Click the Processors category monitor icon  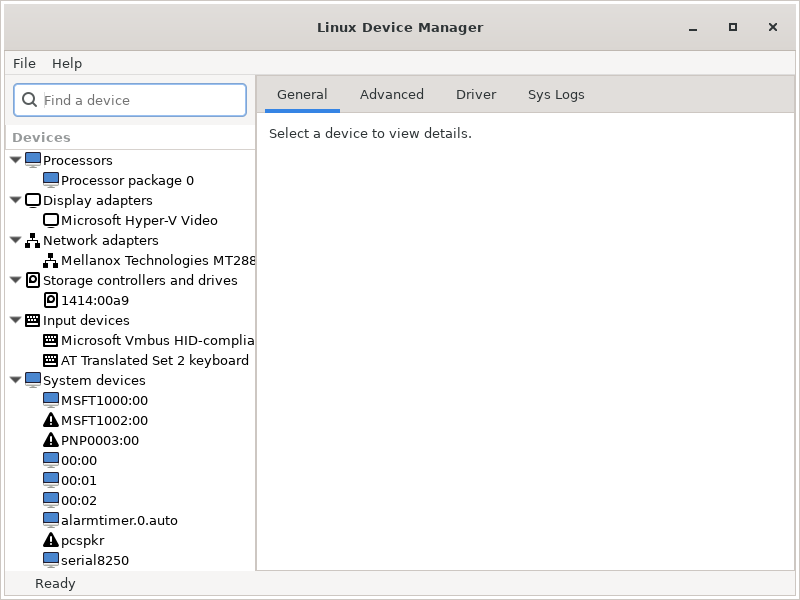coord(33,160)
